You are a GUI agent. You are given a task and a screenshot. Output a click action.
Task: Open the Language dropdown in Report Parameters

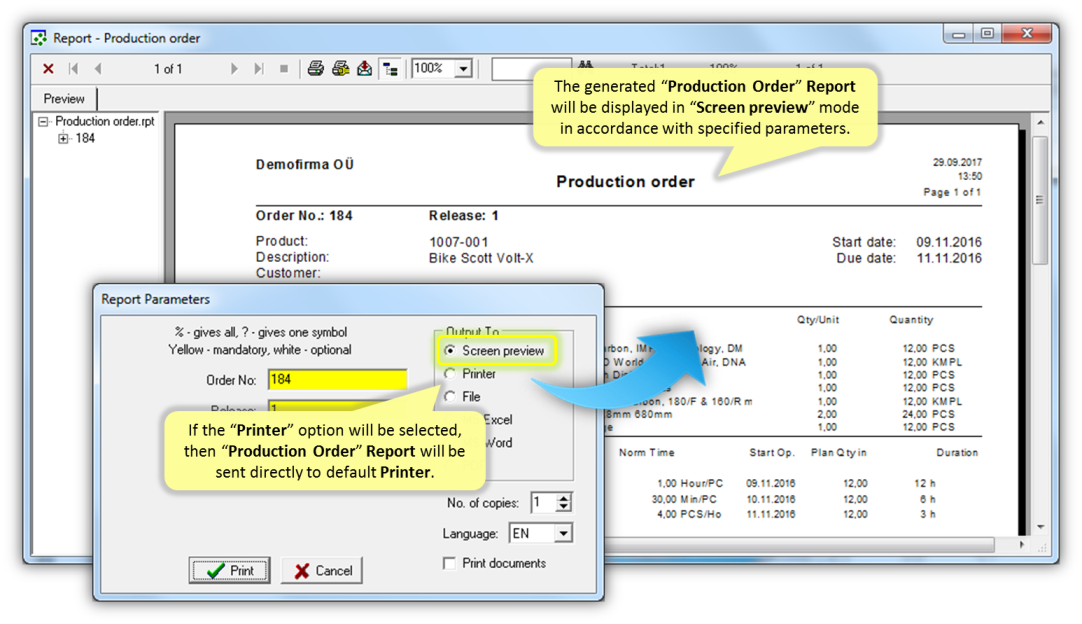coord(564,534)
